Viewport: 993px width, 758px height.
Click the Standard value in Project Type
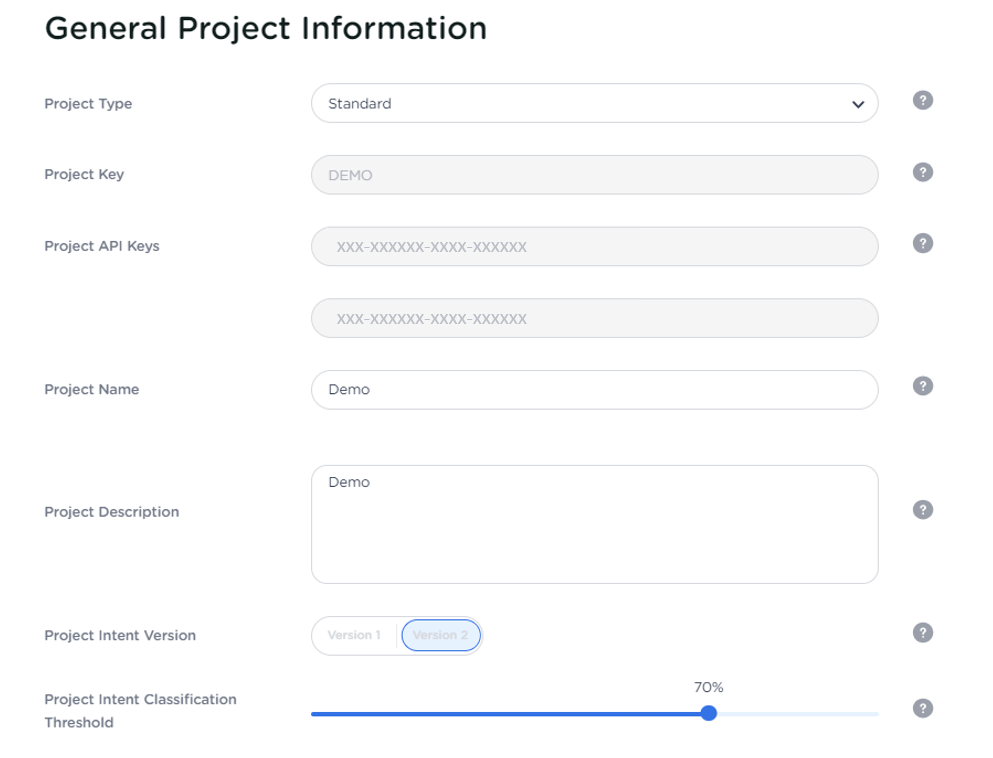coord(360,104)
